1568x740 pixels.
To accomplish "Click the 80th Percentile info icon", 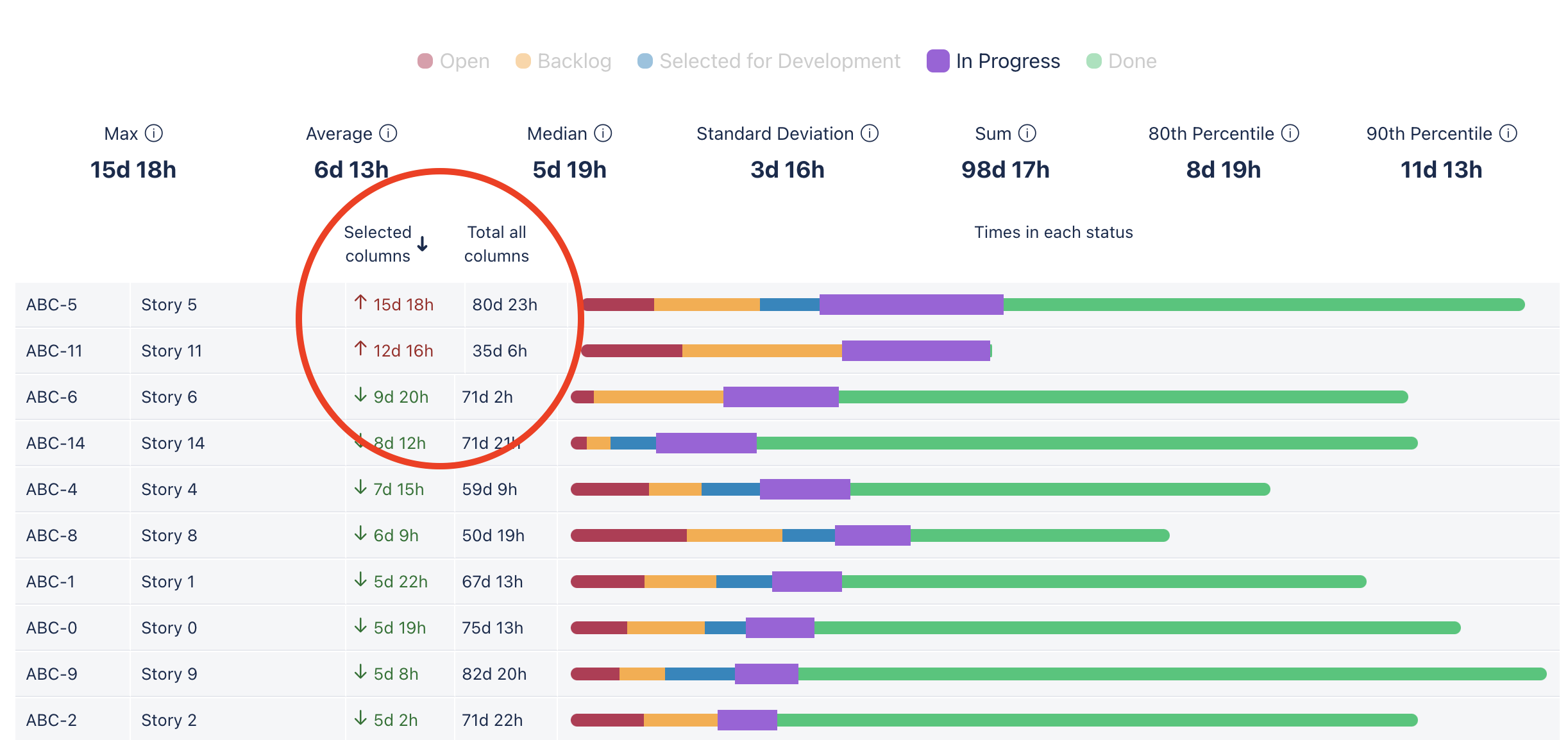I will [1290, 133].
